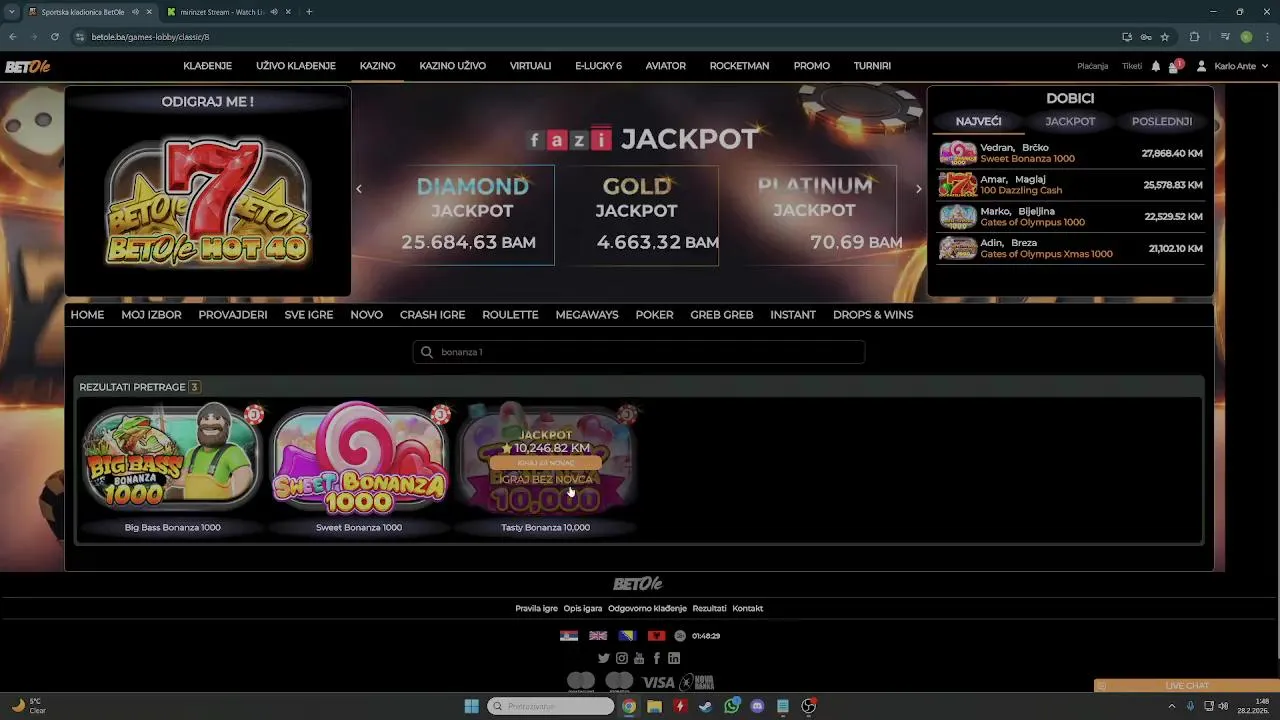
Task: Switch winnings panel to JACKPOT tab
Action: 1070,122
